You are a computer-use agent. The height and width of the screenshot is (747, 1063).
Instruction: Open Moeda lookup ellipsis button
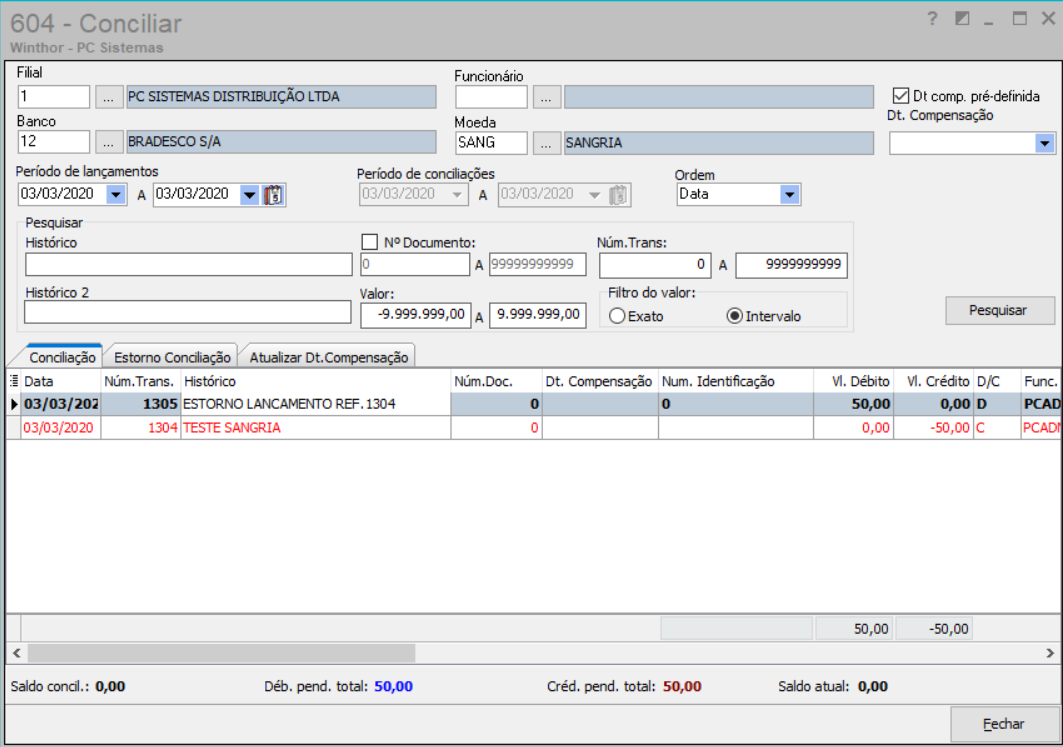(x=546, y=143)
